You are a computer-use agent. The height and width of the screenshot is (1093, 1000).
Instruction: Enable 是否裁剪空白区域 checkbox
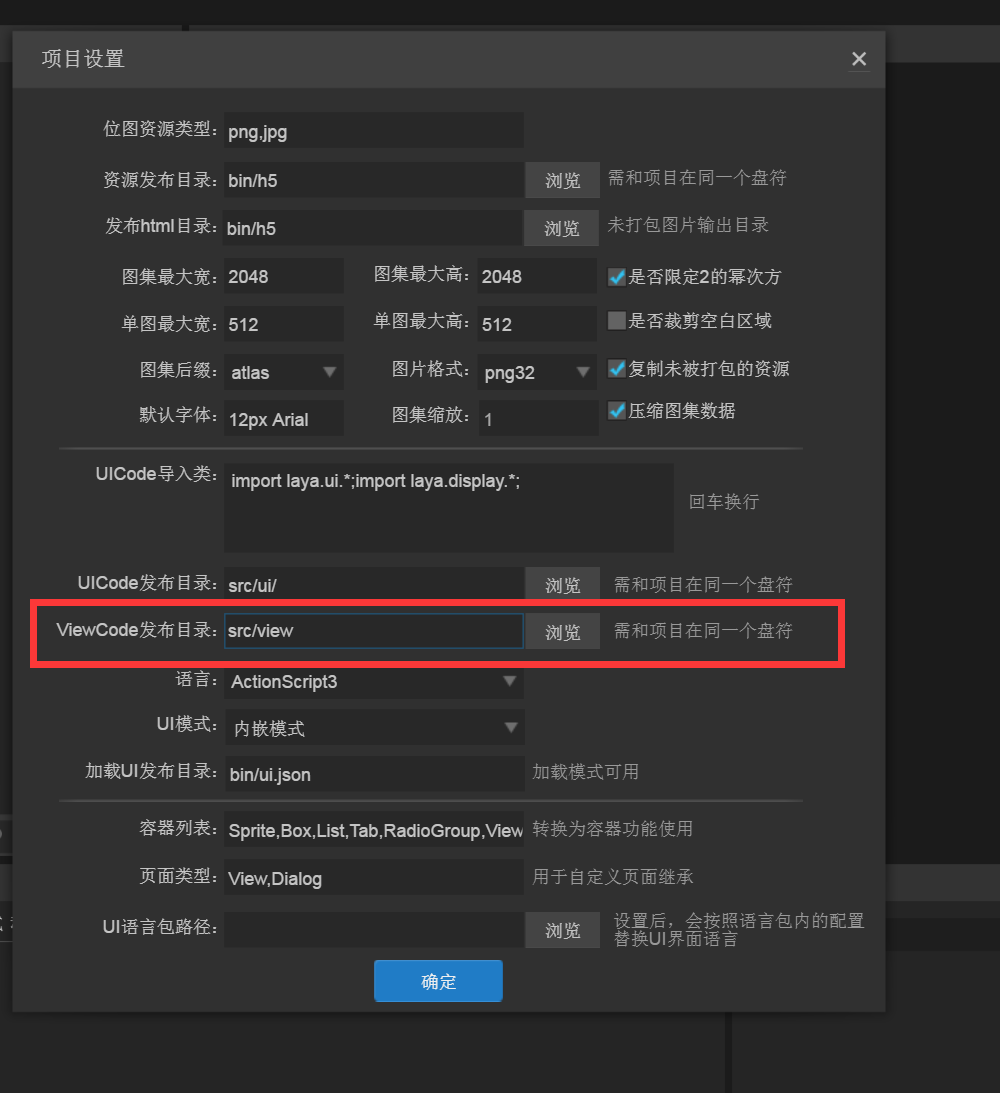coord(616,321)
